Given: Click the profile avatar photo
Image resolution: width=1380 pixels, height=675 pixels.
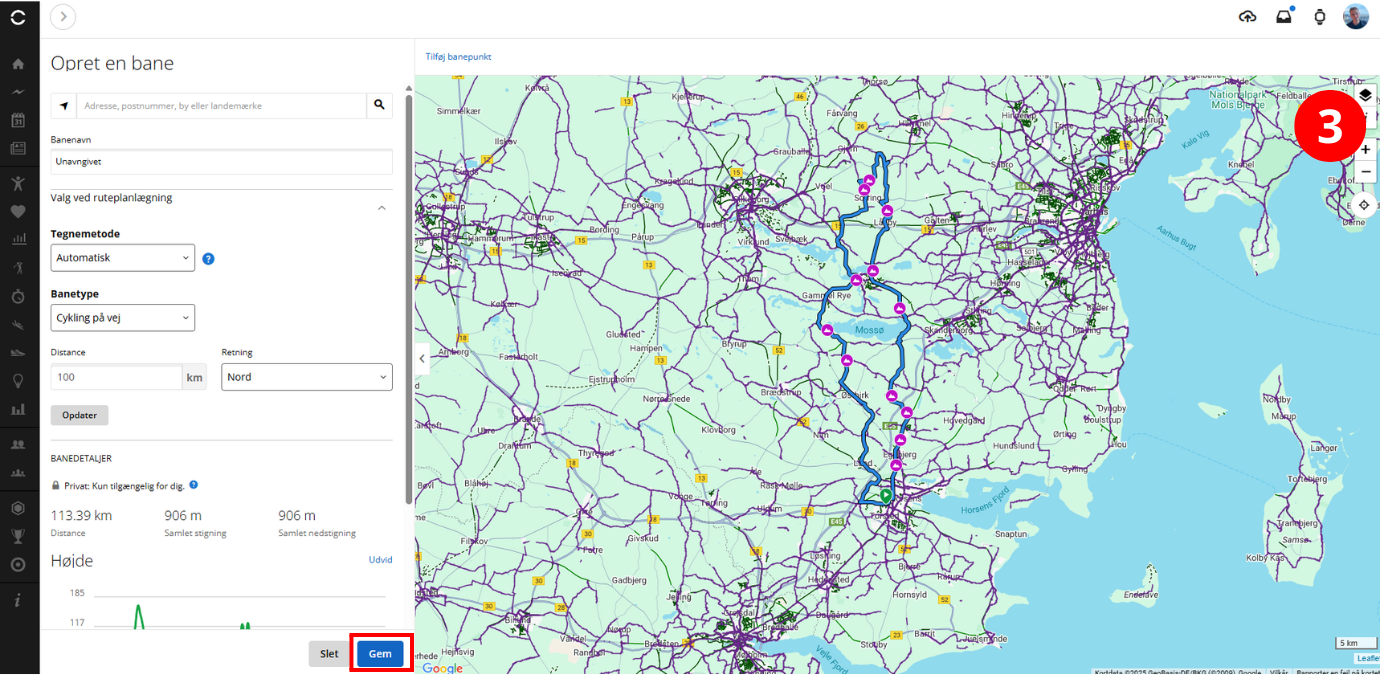Looking at the screenshot, I should coord(1356,16).
